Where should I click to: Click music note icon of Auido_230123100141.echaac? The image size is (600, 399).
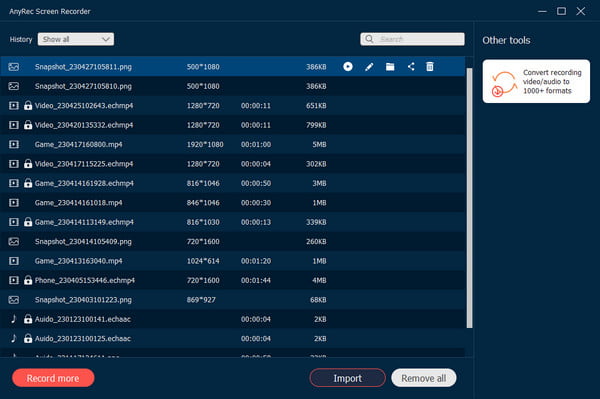14,319
